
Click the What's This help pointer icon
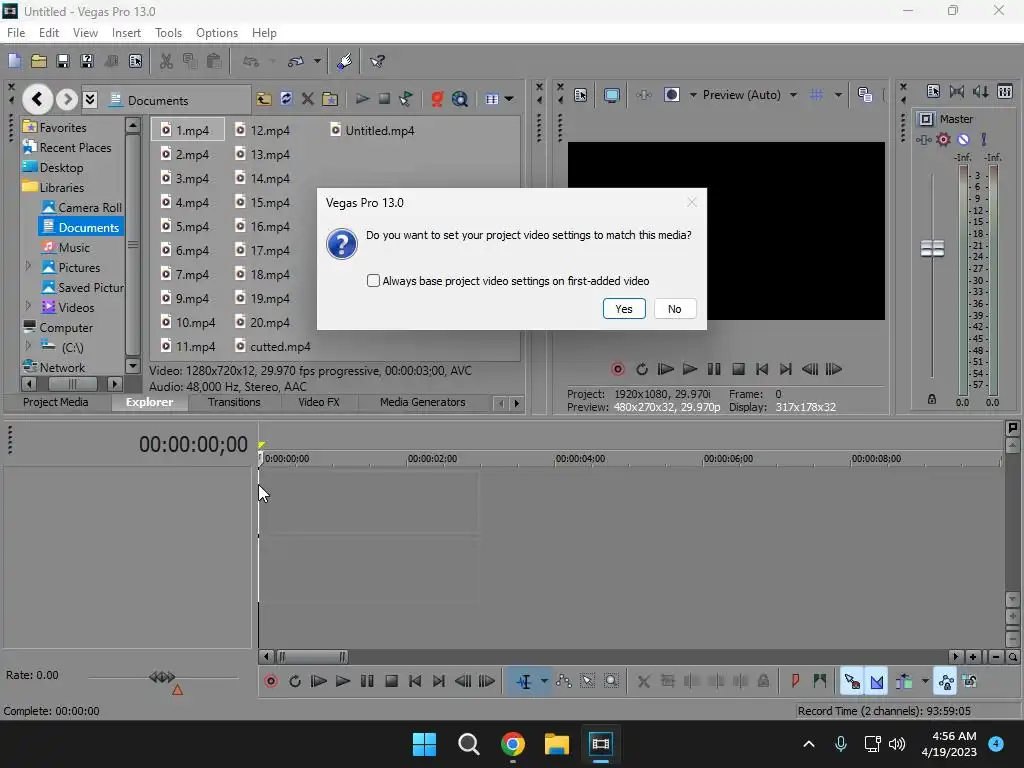click(377, 61)
